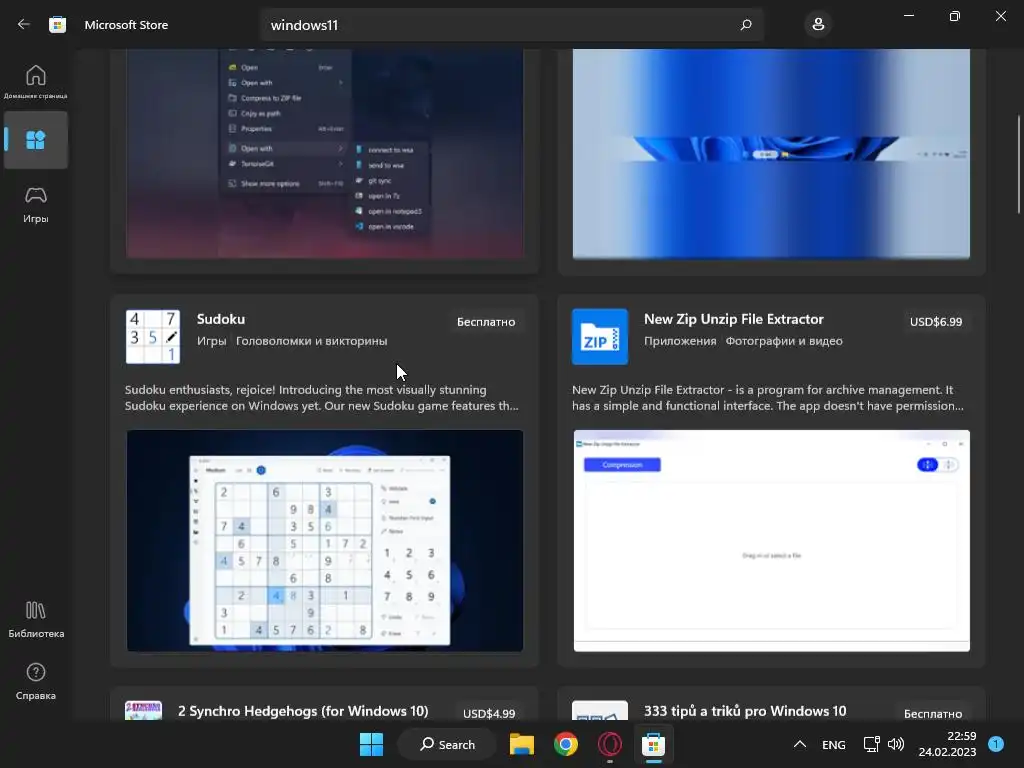Click the 2 Synchro Hedgehogs app icon
The image size is (1024, 768).
[143, 711]
